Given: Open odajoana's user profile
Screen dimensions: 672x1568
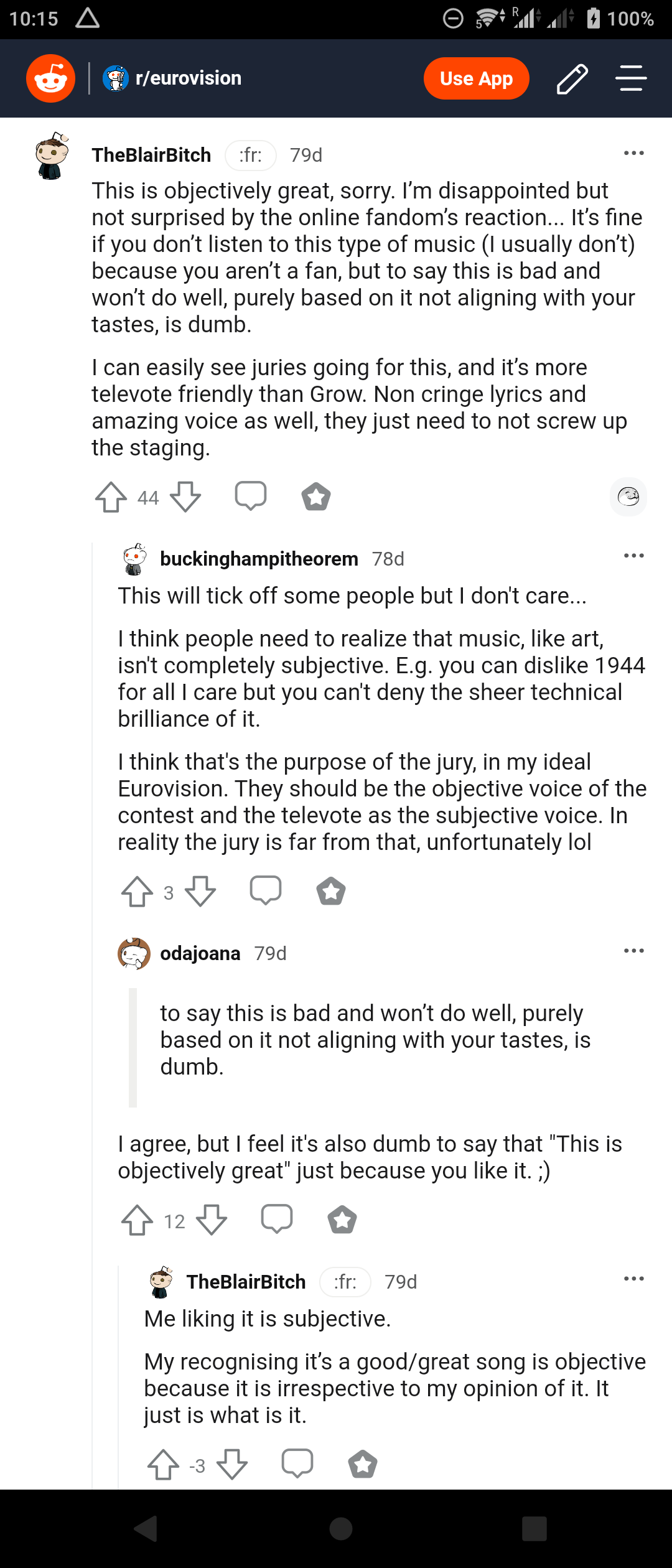Looking at the screenshot, I should 200,953.
